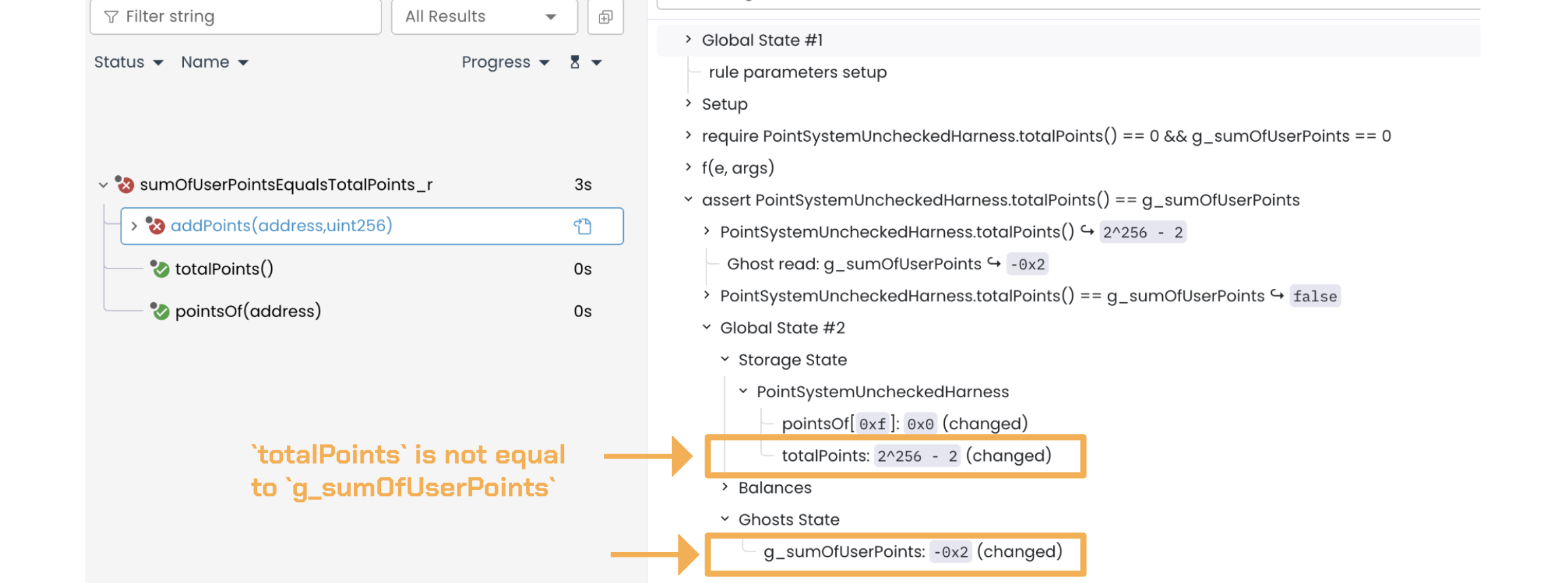The image size is (1568, 583).
Task: Expand the Balances section
Action: point(725,487)
